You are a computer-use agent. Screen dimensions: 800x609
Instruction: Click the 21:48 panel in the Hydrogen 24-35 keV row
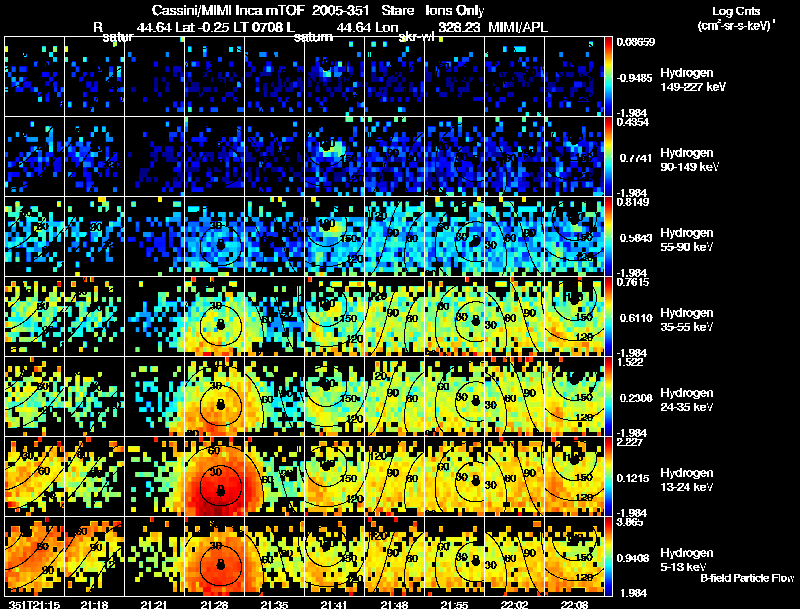(394, 396)
